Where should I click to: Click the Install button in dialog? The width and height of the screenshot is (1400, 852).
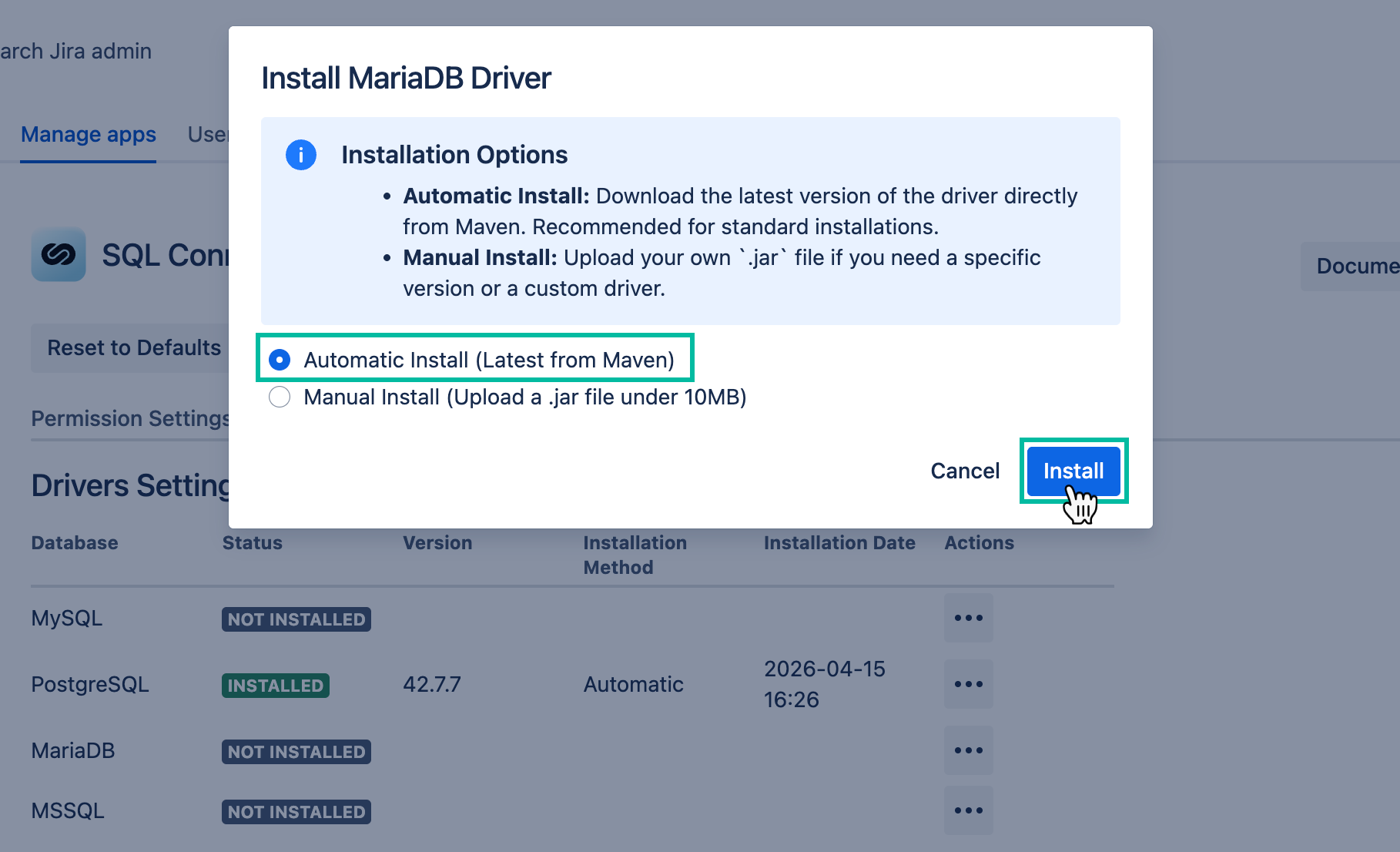1073,471
